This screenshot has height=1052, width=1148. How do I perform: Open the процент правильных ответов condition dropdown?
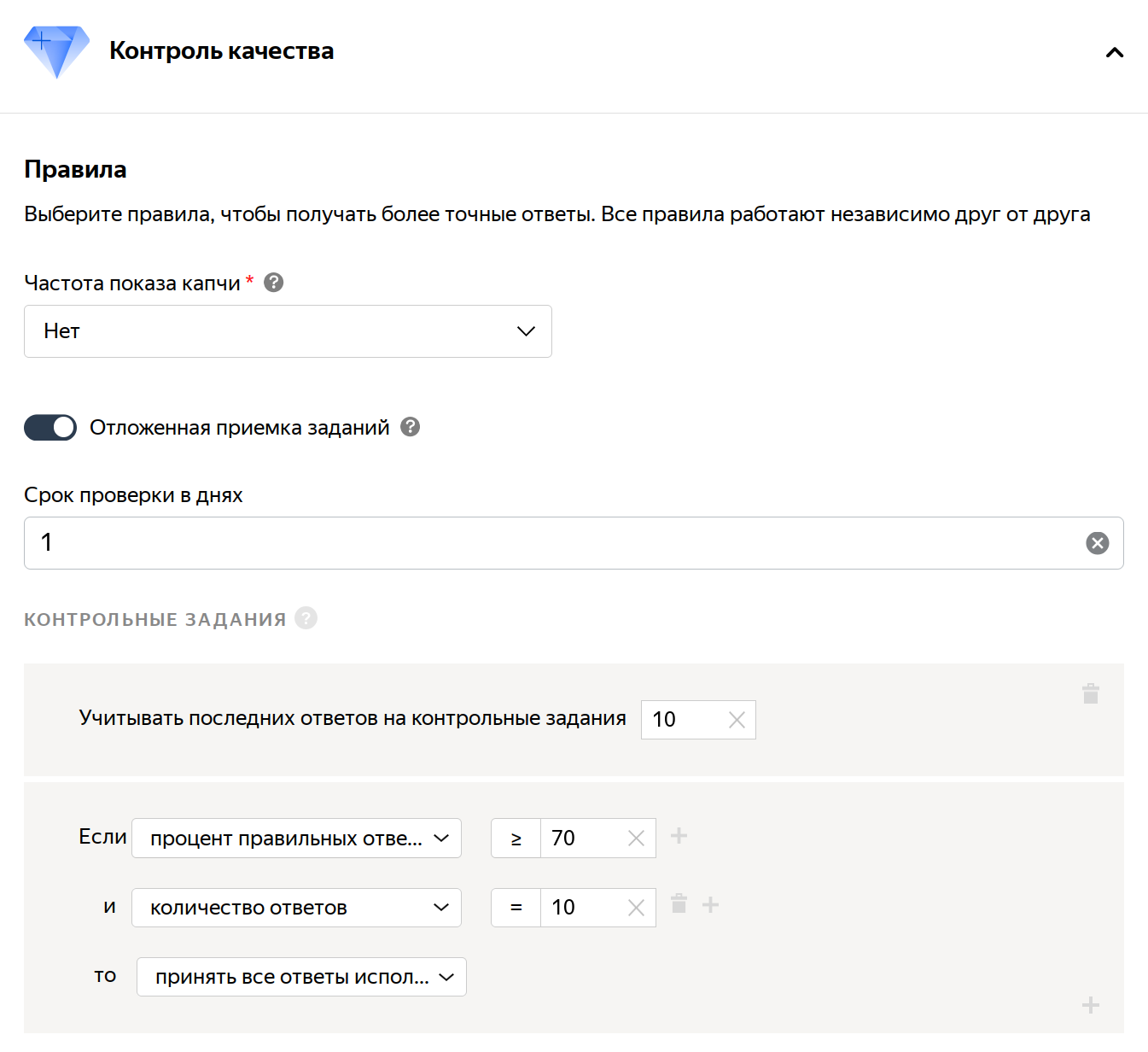pos(296,839)
